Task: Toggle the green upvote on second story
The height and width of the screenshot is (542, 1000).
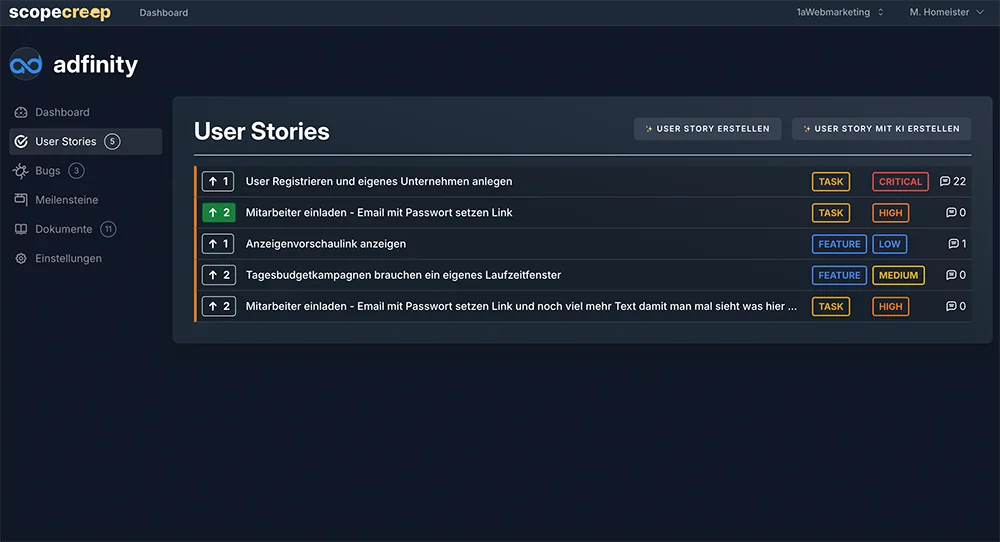Action: point(218,213)
